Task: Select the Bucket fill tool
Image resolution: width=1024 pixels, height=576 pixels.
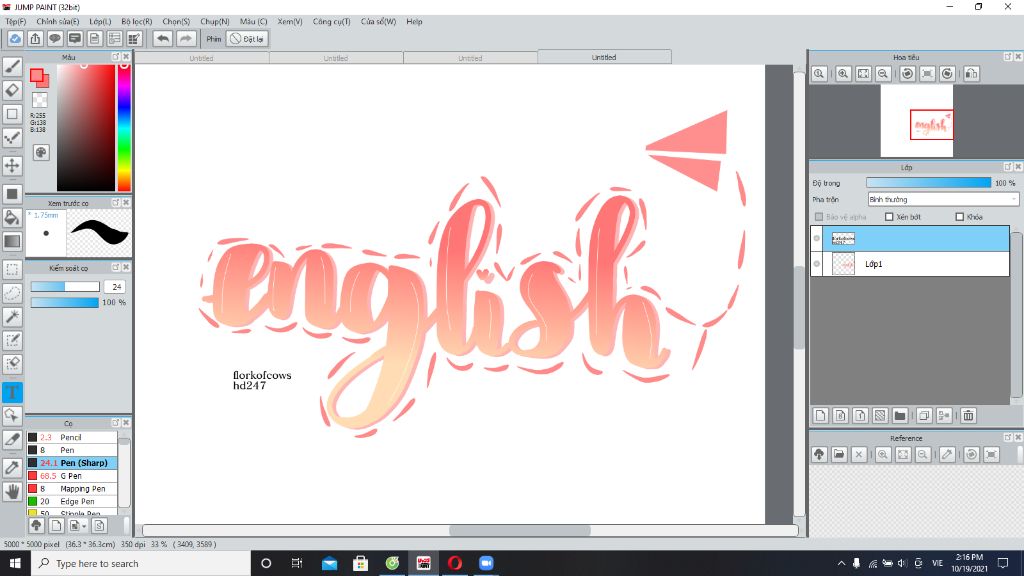Action: (12, 217)
